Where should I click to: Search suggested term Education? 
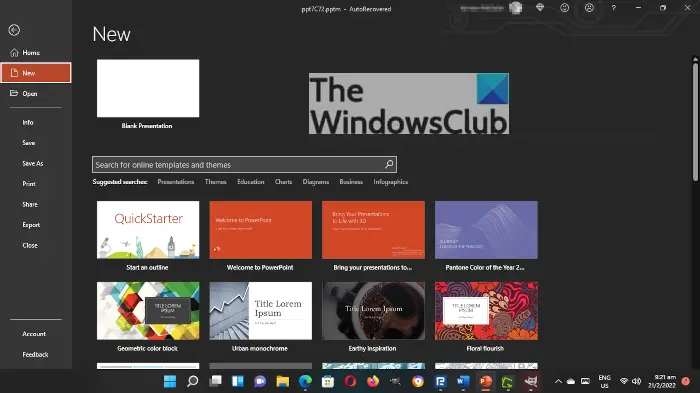pos(250,182)
